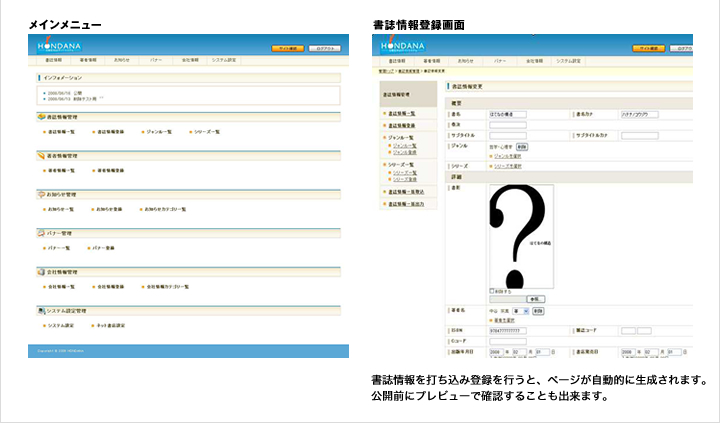720x423 pixels.
Task: Click the 書誌情報管理 book icon
Action: [x=41, y=117]
